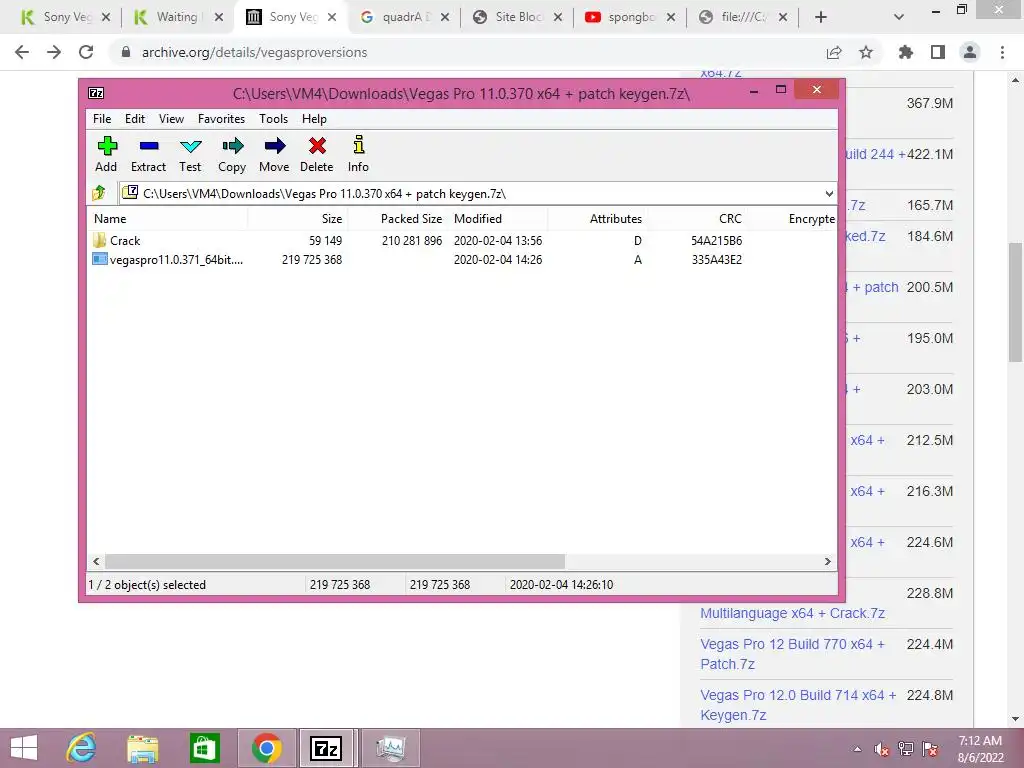Open File Explorer from taskbar
This screenshot has height=768, width=1024.
point(142,748)
